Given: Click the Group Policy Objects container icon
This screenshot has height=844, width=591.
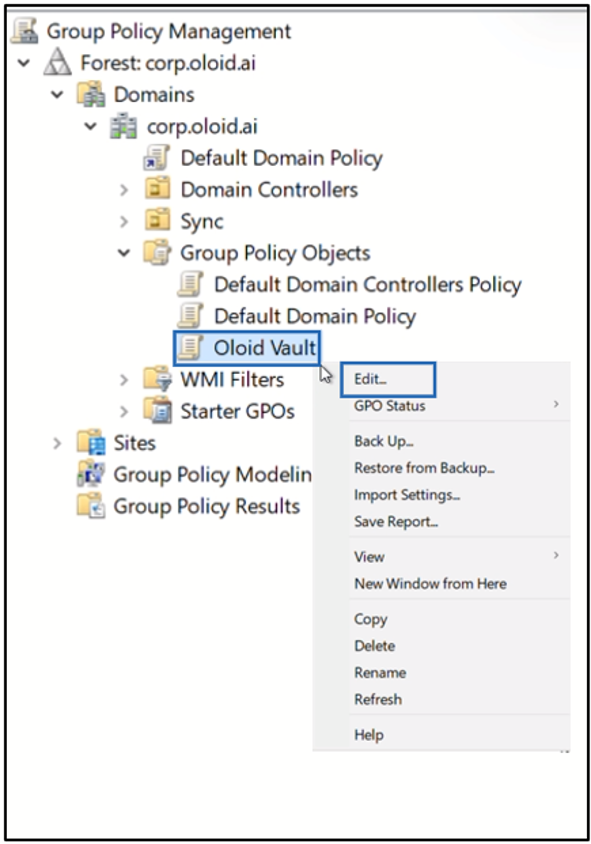Looking at the screenshot, I should pyautogui.click(x=157, y=252).
